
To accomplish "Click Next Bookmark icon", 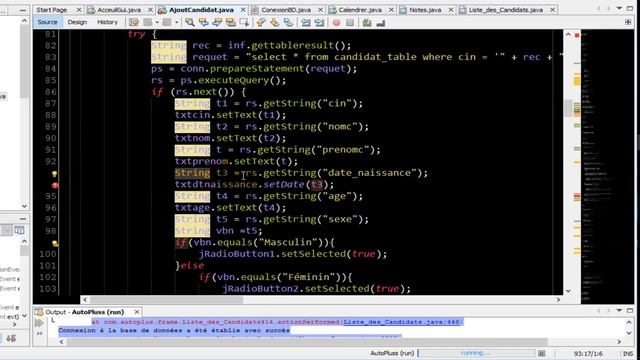I will (x=275, y=22).
